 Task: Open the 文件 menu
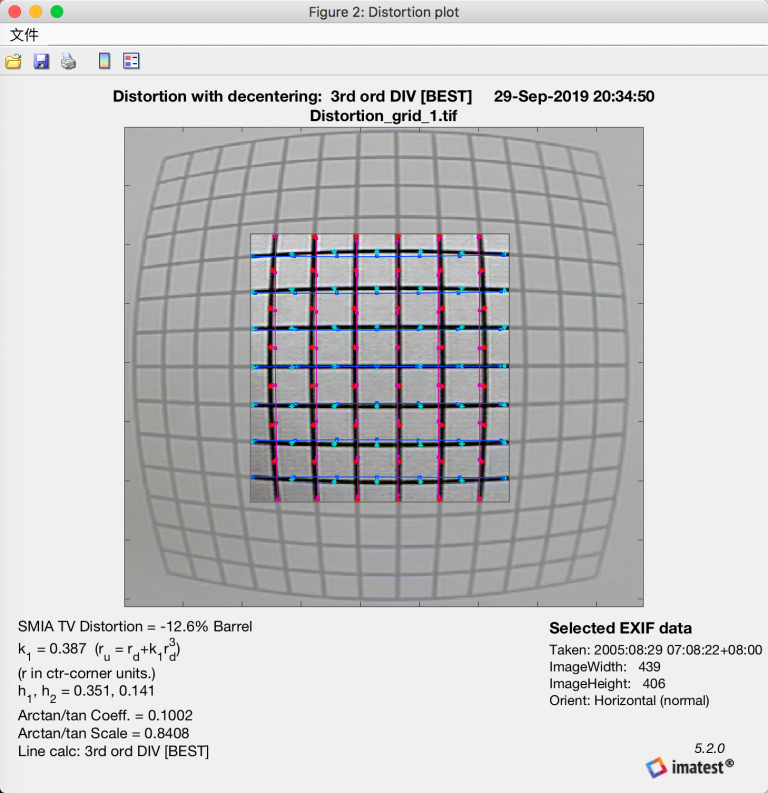click(x=24, y=35)
